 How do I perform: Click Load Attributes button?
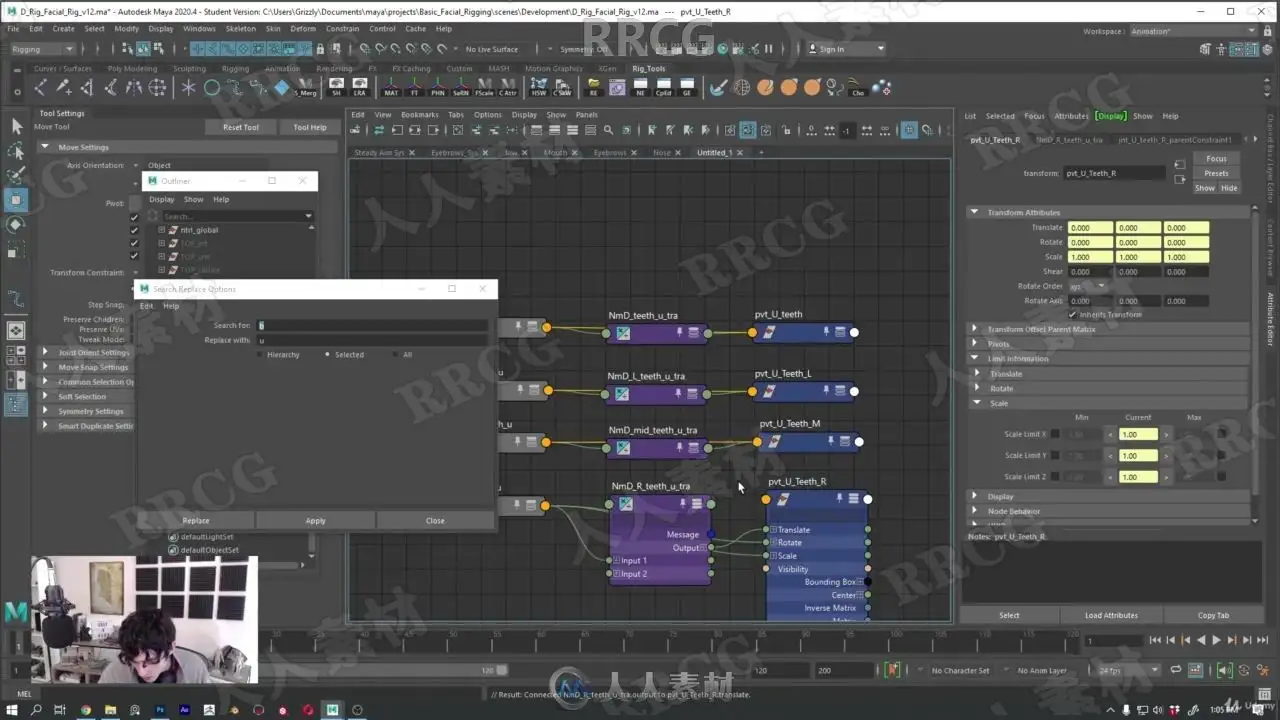[x=1112, y=616]
